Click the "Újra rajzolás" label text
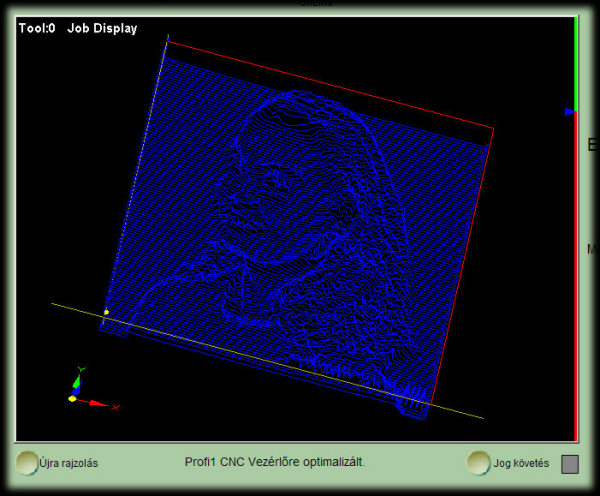 coord(68,463)
